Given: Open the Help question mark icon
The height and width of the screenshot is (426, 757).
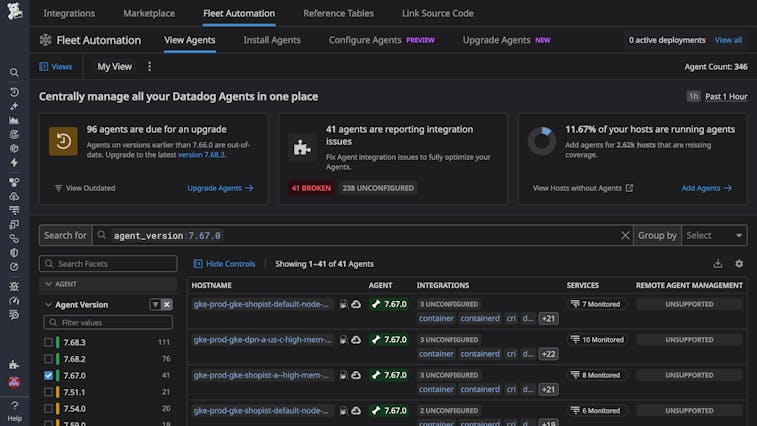Looking at the screenshot, I should [x=14, y=406].
